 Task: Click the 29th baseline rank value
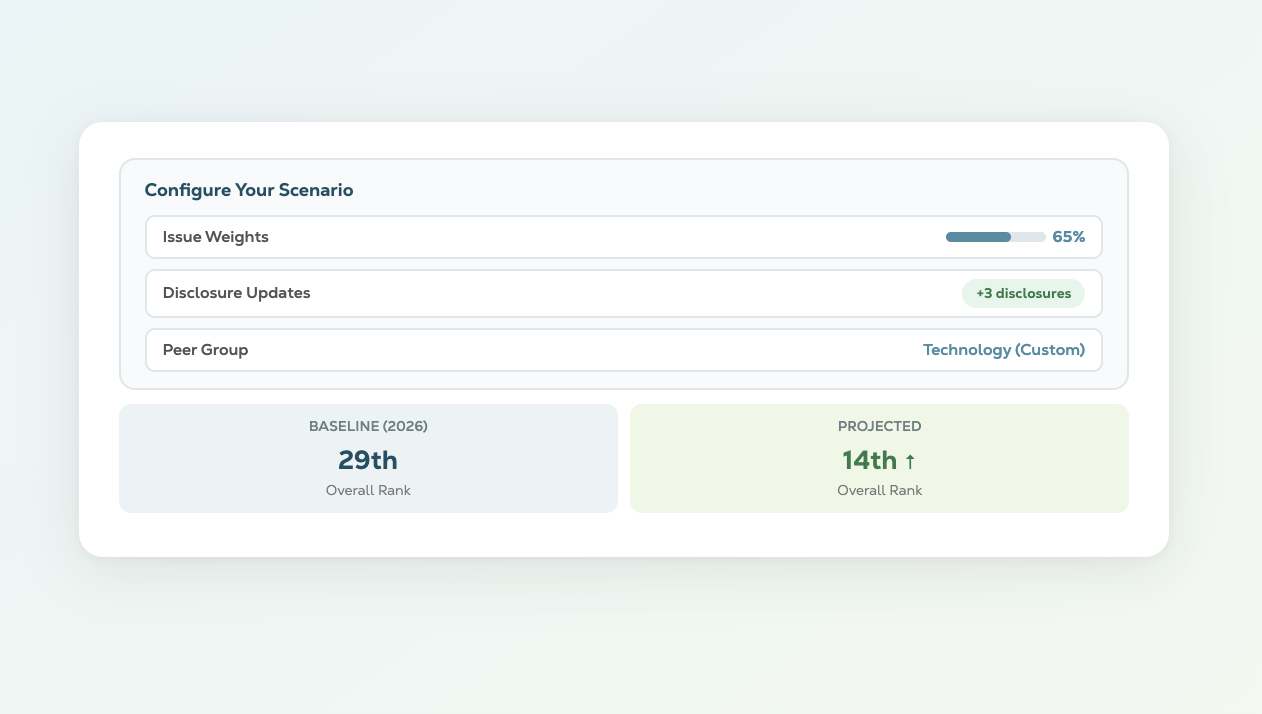click(368, 460)
